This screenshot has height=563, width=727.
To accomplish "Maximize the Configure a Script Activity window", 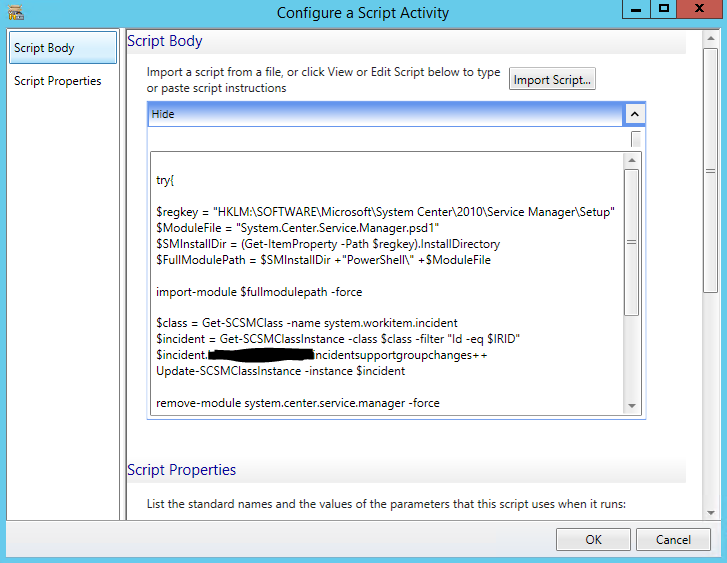I will (x=663, y=9).
